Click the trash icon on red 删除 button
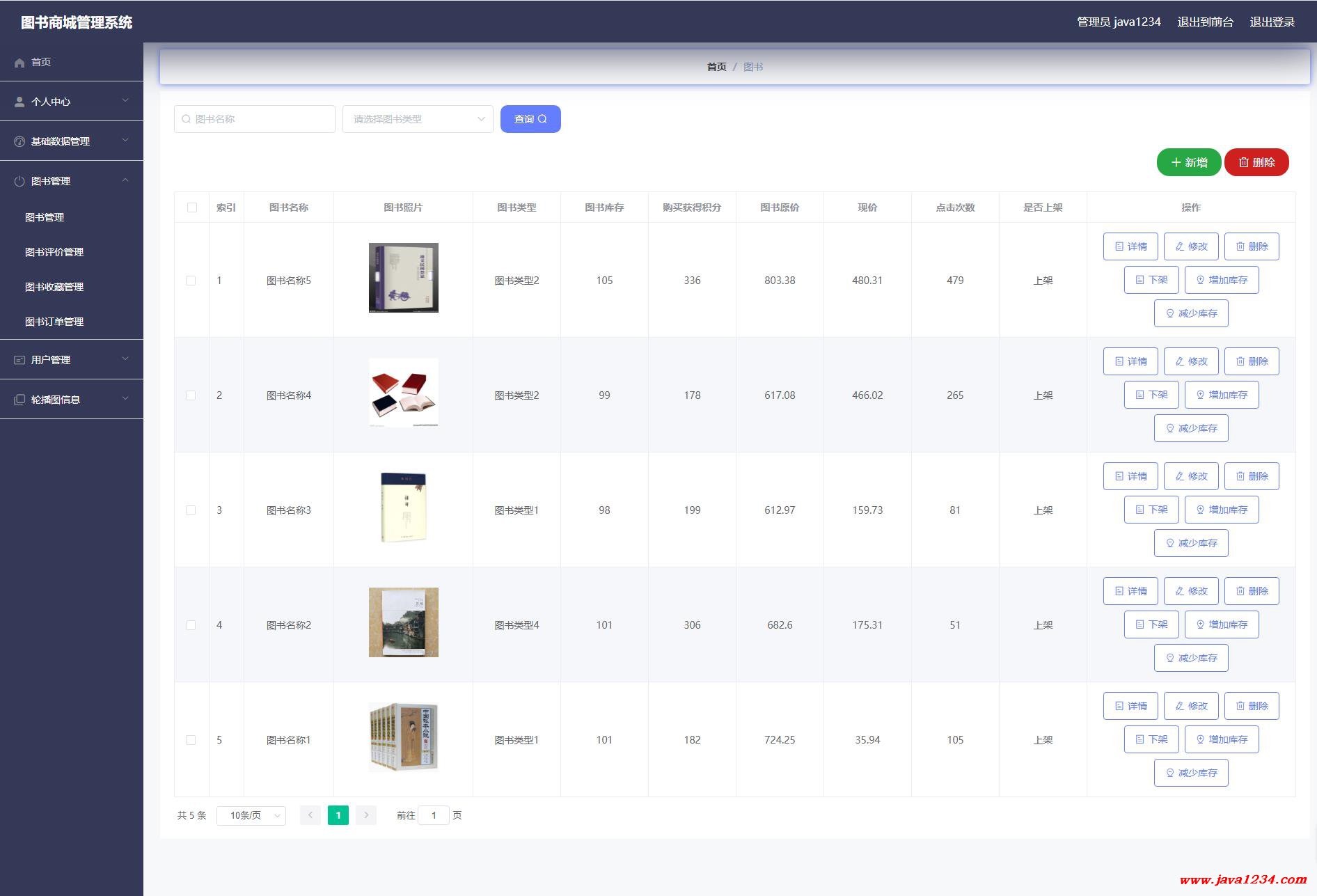Screen dimensions: 1317x896 (x=1244, y=162)
